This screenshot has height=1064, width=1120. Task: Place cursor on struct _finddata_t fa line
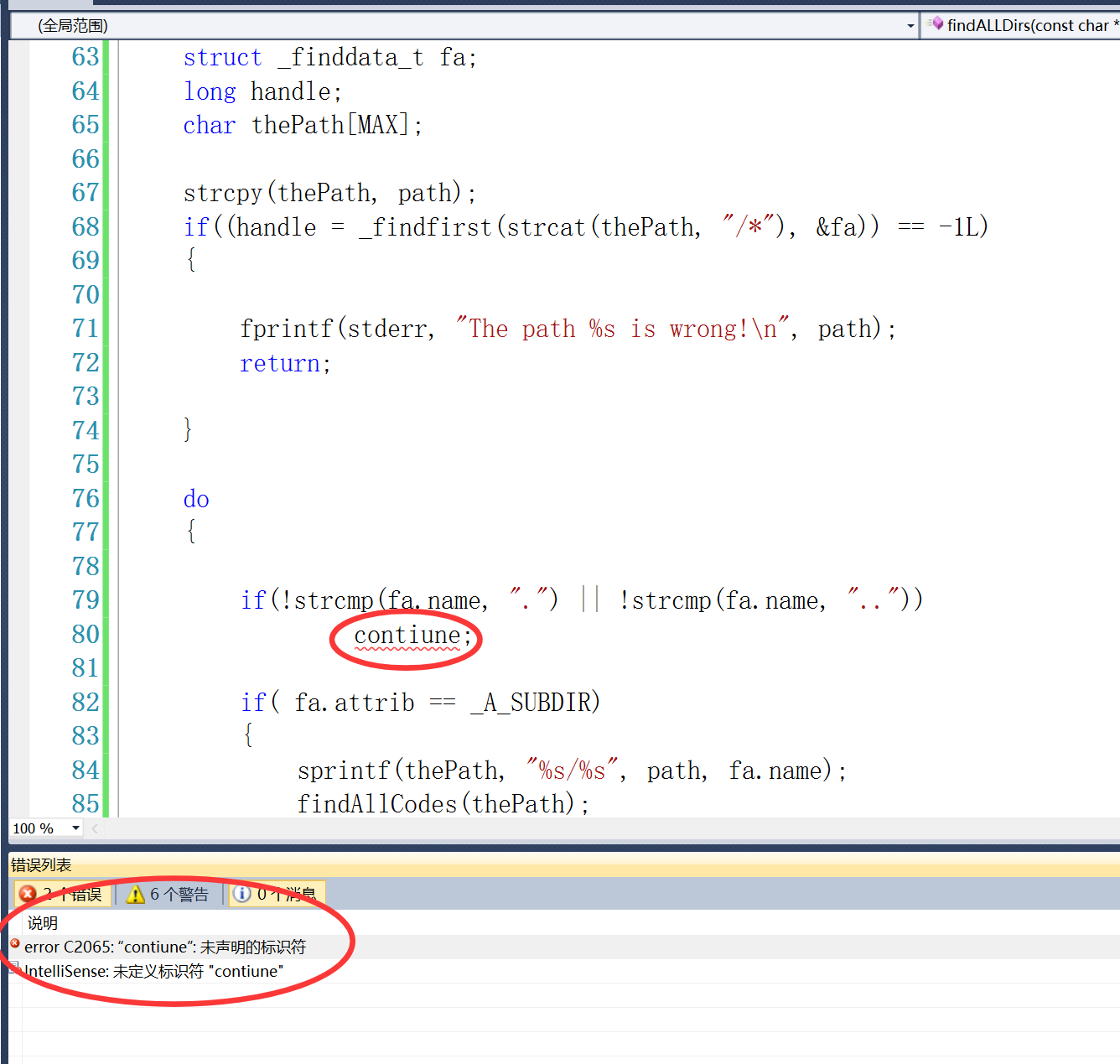[330, 57]
